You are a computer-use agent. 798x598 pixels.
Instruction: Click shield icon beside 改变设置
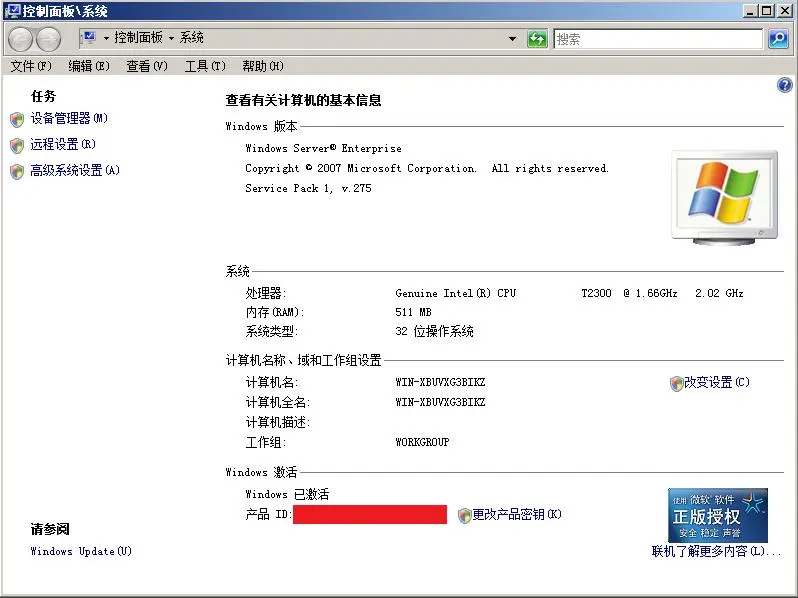click(x=676, y=384)
